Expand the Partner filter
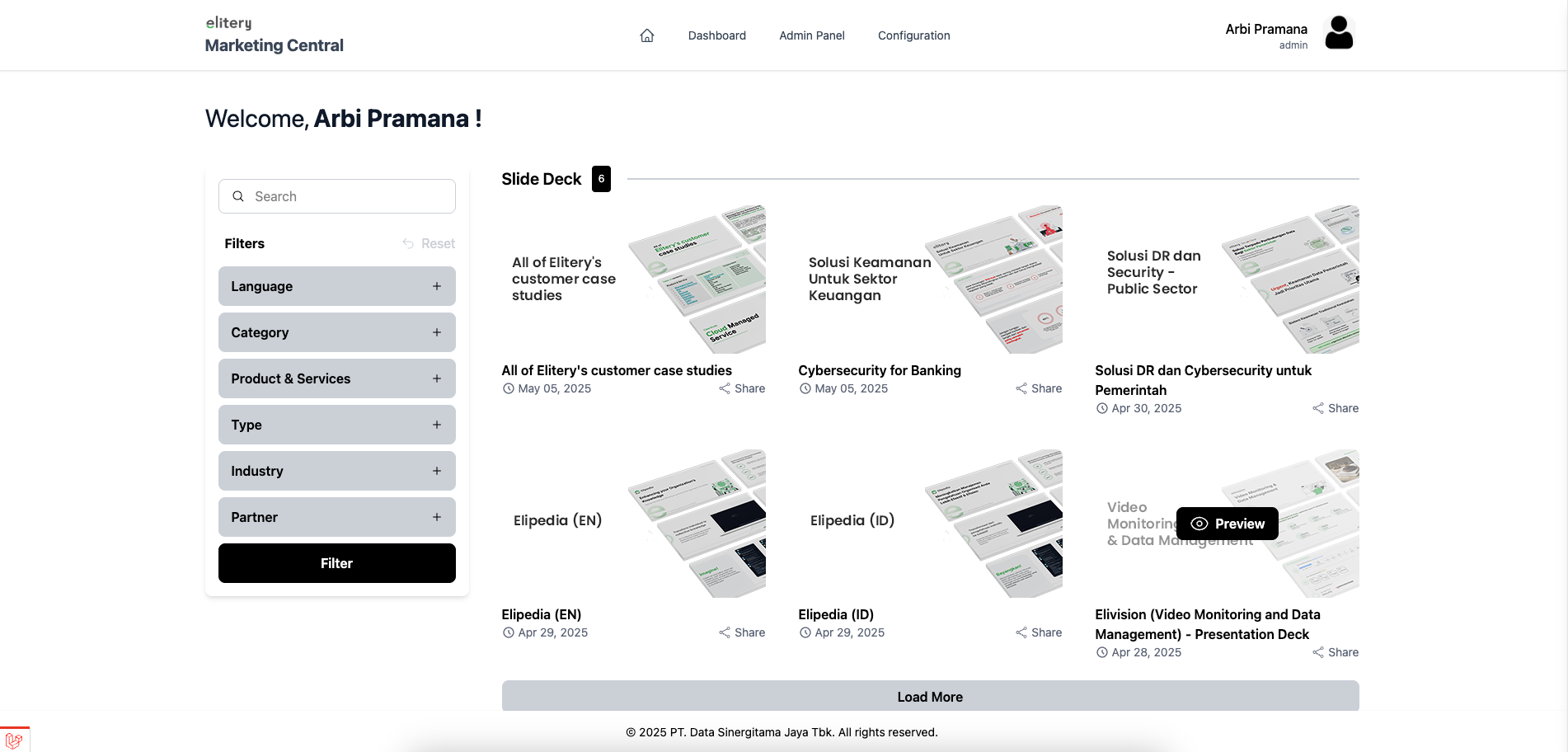Image resolution: width=1568 pixels, height=752 pixels. click(337, 517)
